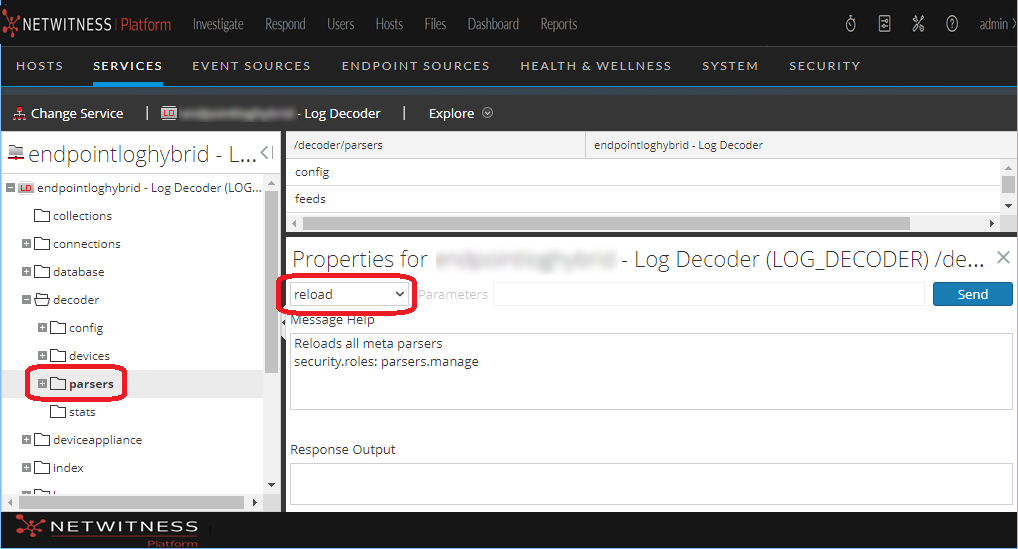Image resolution: width=1018 pixels, height=549 pixels.
Task: Switch to the ENDPOINT SOURCES tab
Action: 416,66
